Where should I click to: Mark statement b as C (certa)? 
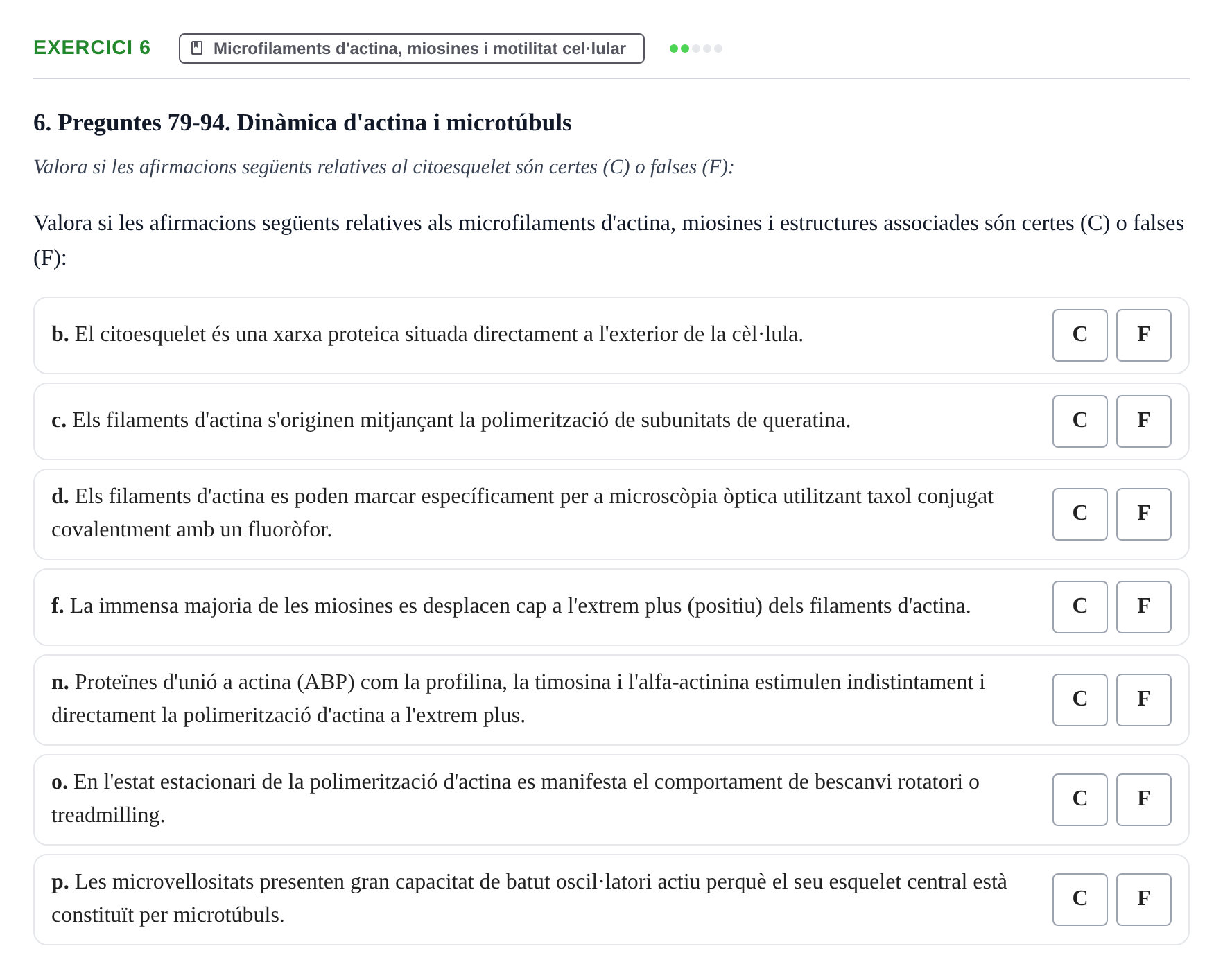(1080, 335)
